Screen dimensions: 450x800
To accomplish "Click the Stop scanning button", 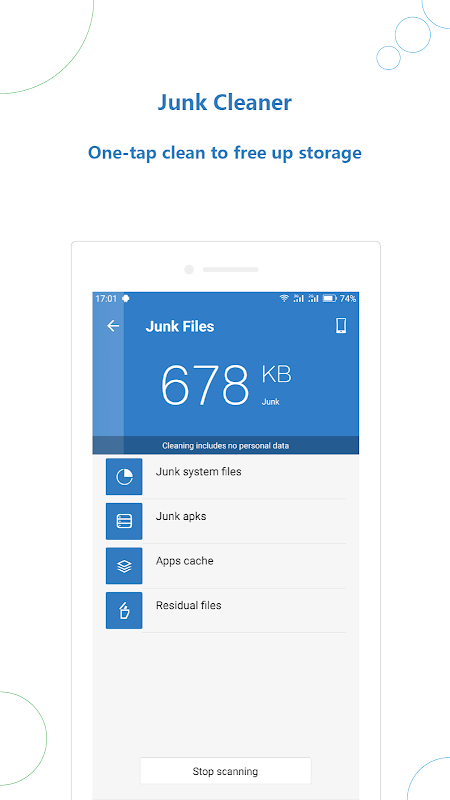I will pyautogui.click(x=226, y=771).
